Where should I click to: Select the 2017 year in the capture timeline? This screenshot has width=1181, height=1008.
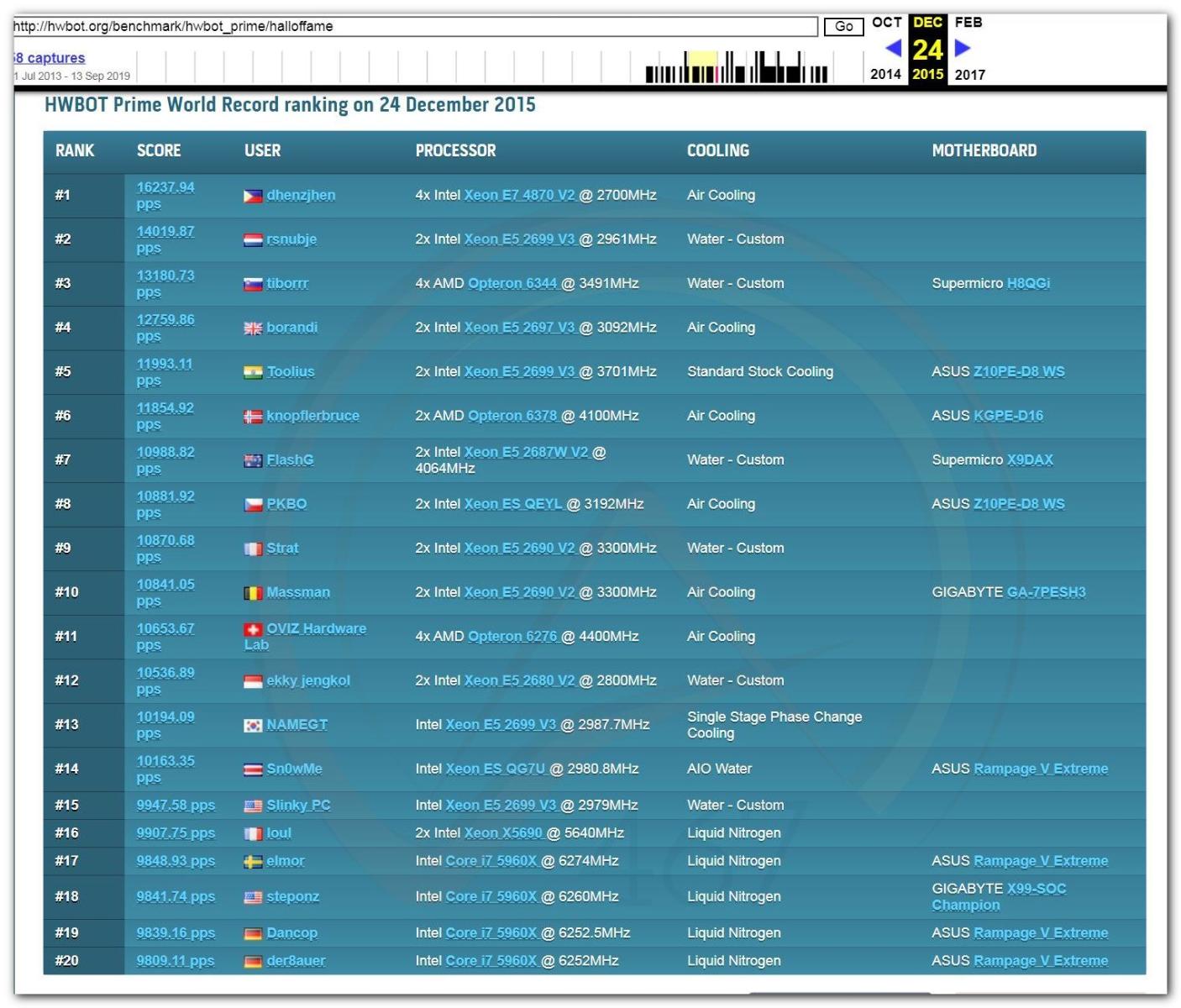970,75
